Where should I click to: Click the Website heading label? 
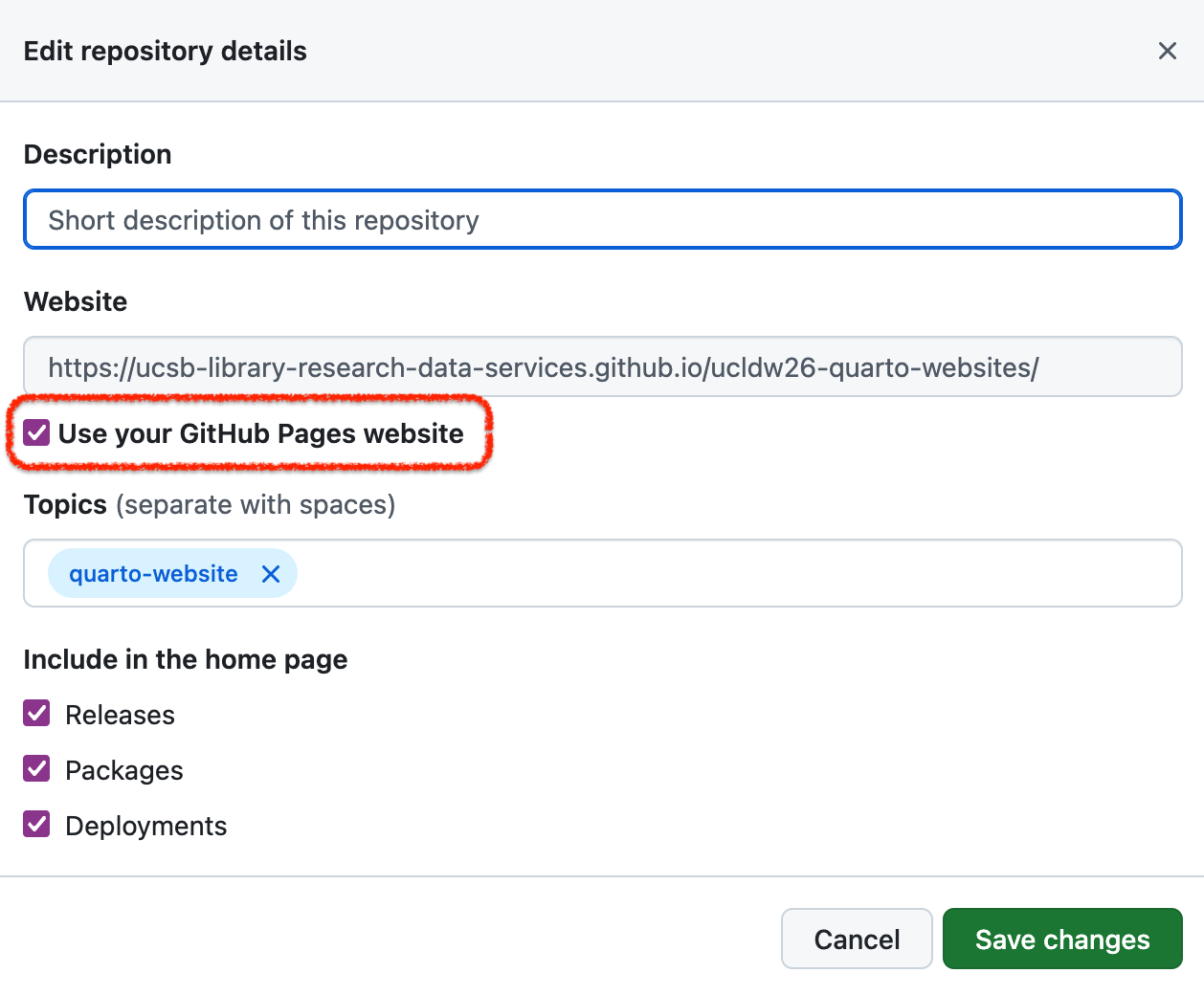76,302
